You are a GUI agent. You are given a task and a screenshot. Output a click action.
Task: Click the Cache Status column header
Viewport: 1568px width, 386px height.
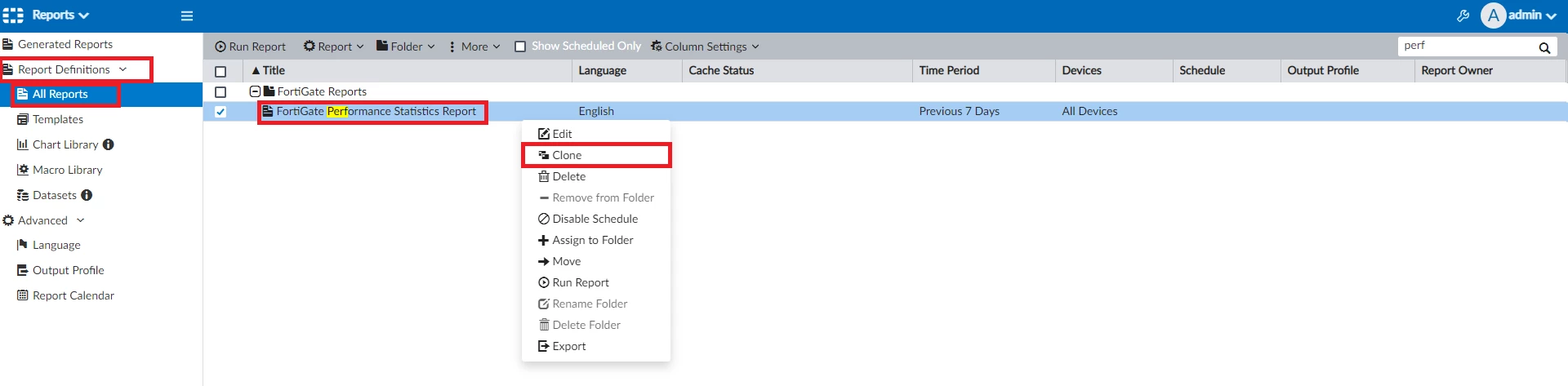tap(797, 71)
